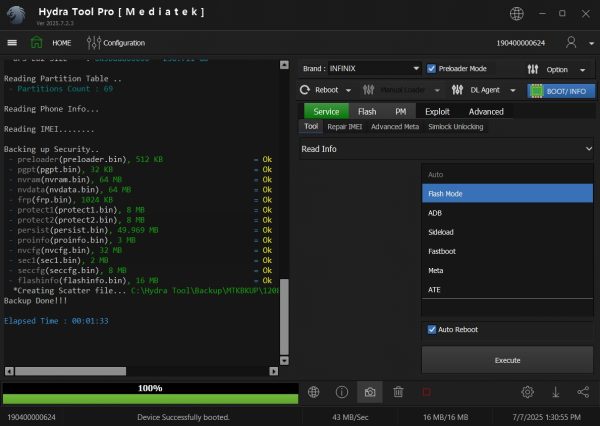The image size is (600, 426).
Task: Click the Hydra logo icon
Action: [x=16, y=15]
